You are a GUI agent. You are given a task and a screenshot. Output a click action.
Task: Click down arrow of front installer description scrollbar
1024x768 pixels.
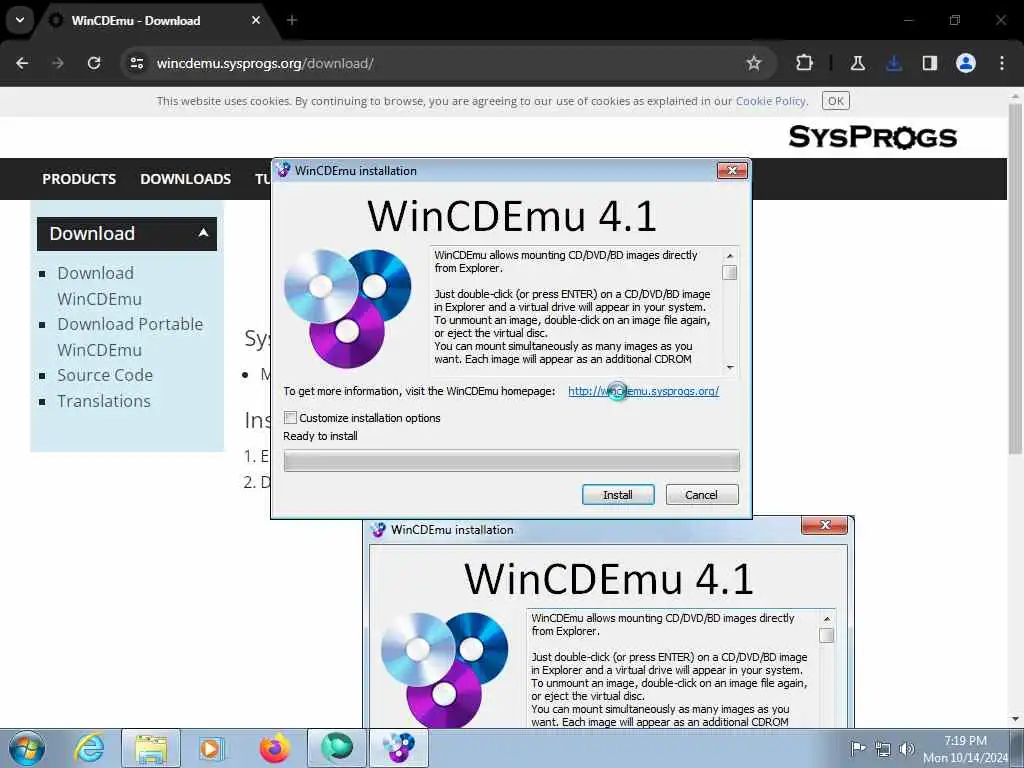point(729,368)
